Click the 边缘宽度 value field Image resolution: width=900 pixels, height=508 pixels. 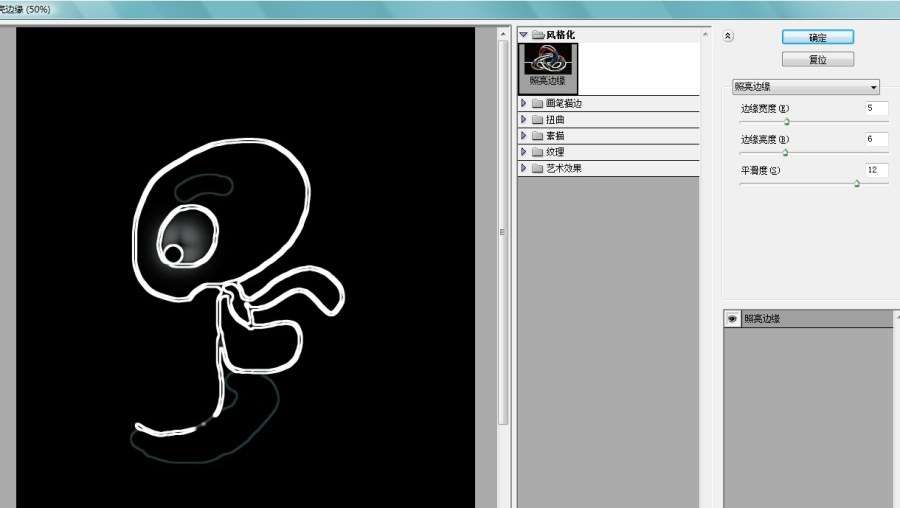coord(876,108)
